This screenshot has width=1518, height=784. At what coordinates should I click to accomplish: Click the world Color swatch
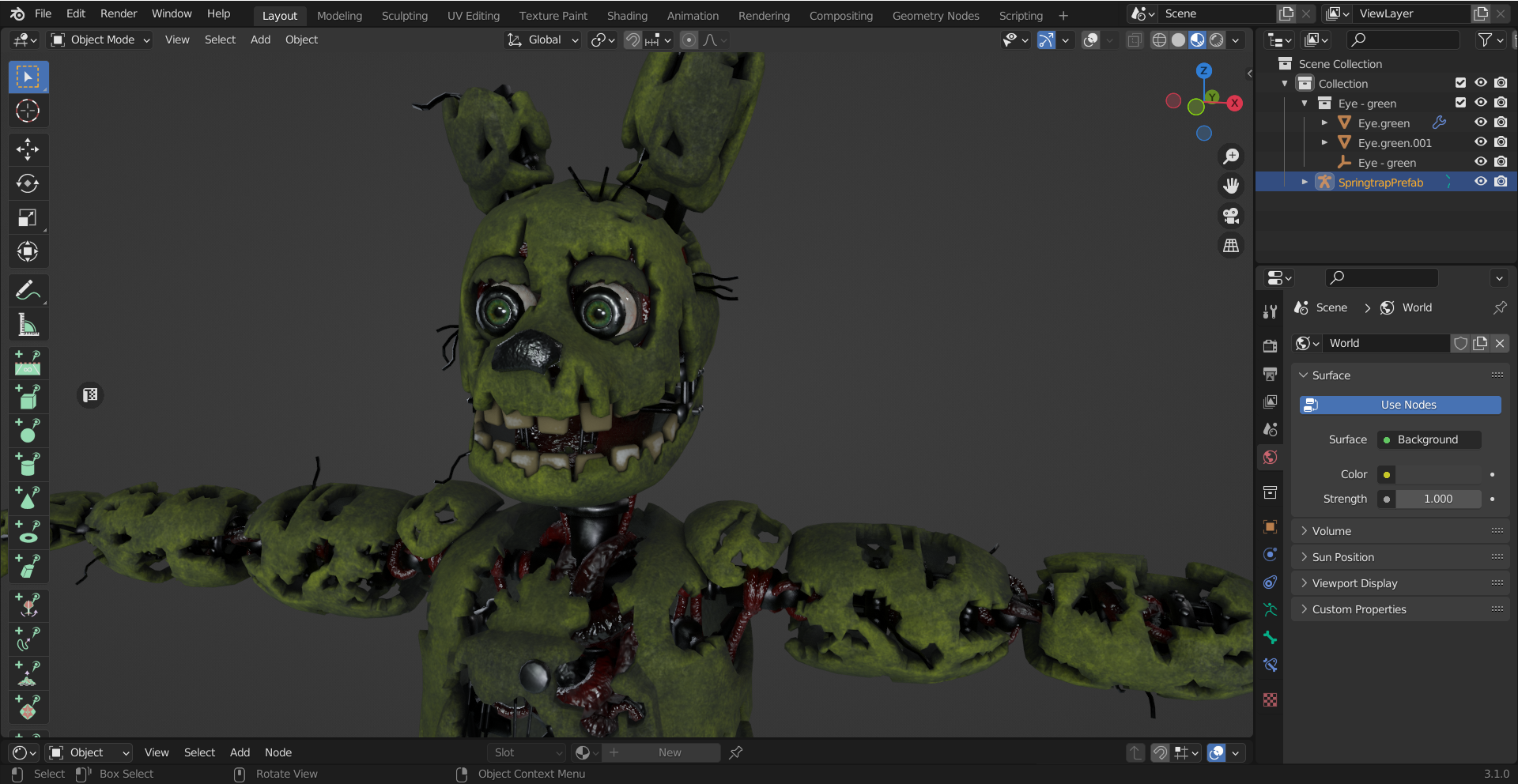(x=1438, y=474)
